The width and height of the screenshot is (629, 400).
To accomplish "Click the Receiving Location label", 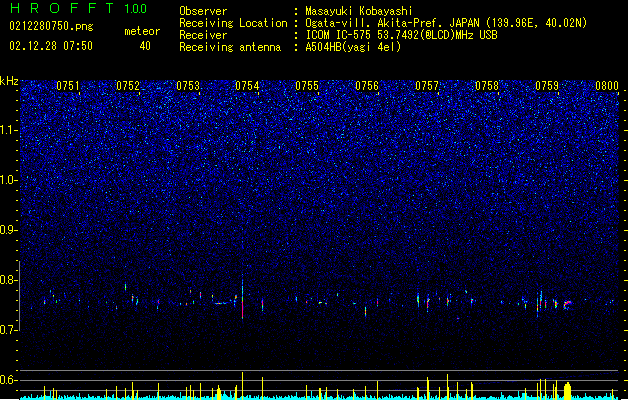I will 233,23.
